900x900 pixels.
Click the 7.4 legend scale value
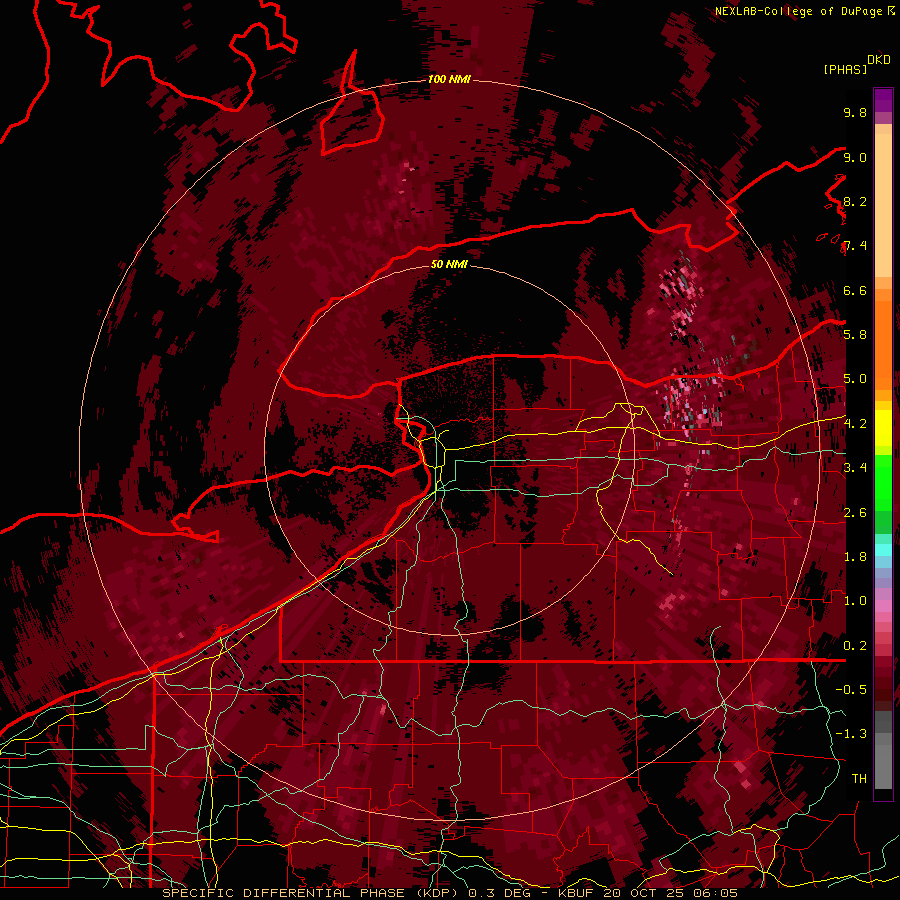[855, 246]
